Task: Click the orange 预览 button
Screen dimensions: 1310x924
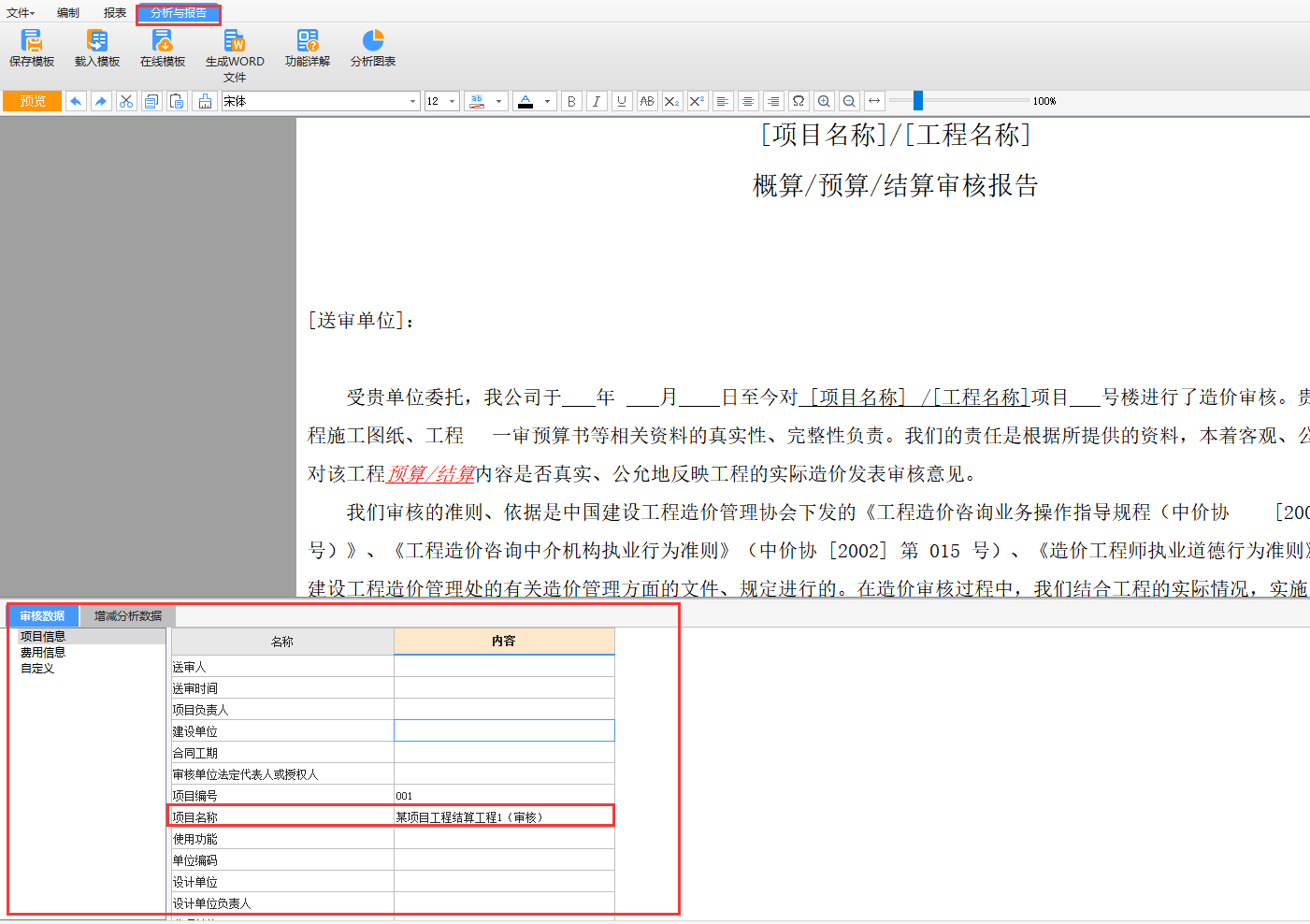Action: [33, 101]
